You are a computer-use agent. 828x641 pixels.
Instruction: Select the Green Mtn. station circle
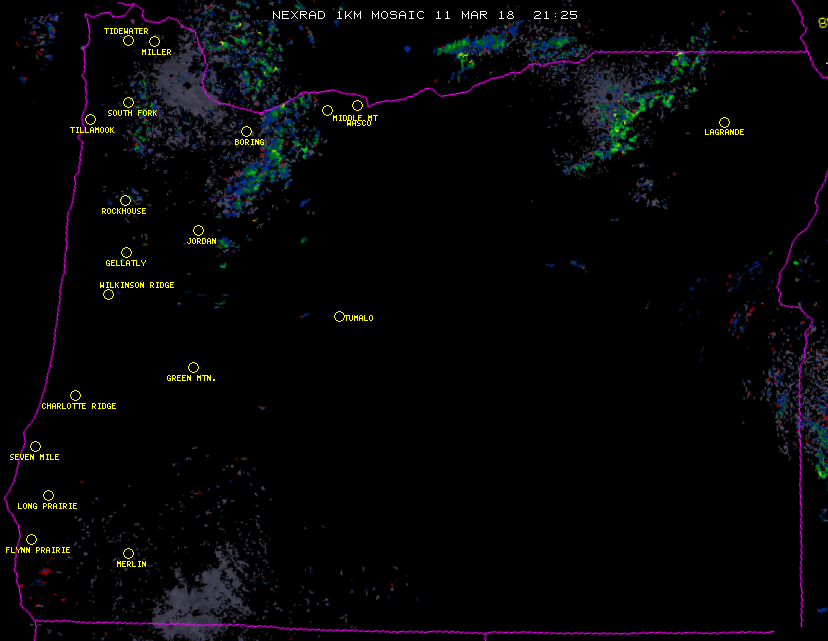[x=193, y=368]
